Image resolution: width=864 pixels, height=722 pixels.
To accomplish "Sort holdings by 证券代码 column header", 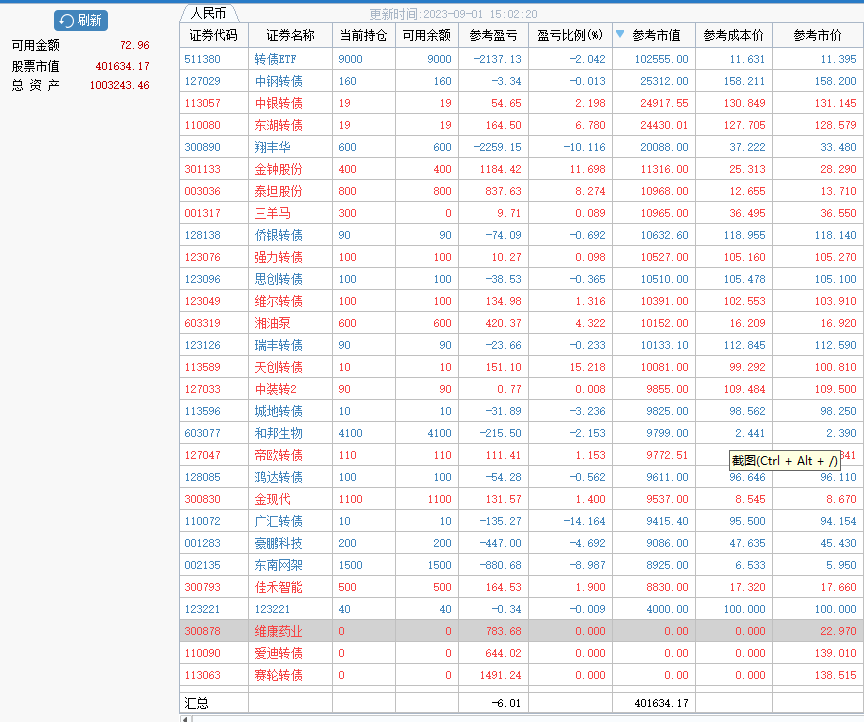I will coord(214,35).
